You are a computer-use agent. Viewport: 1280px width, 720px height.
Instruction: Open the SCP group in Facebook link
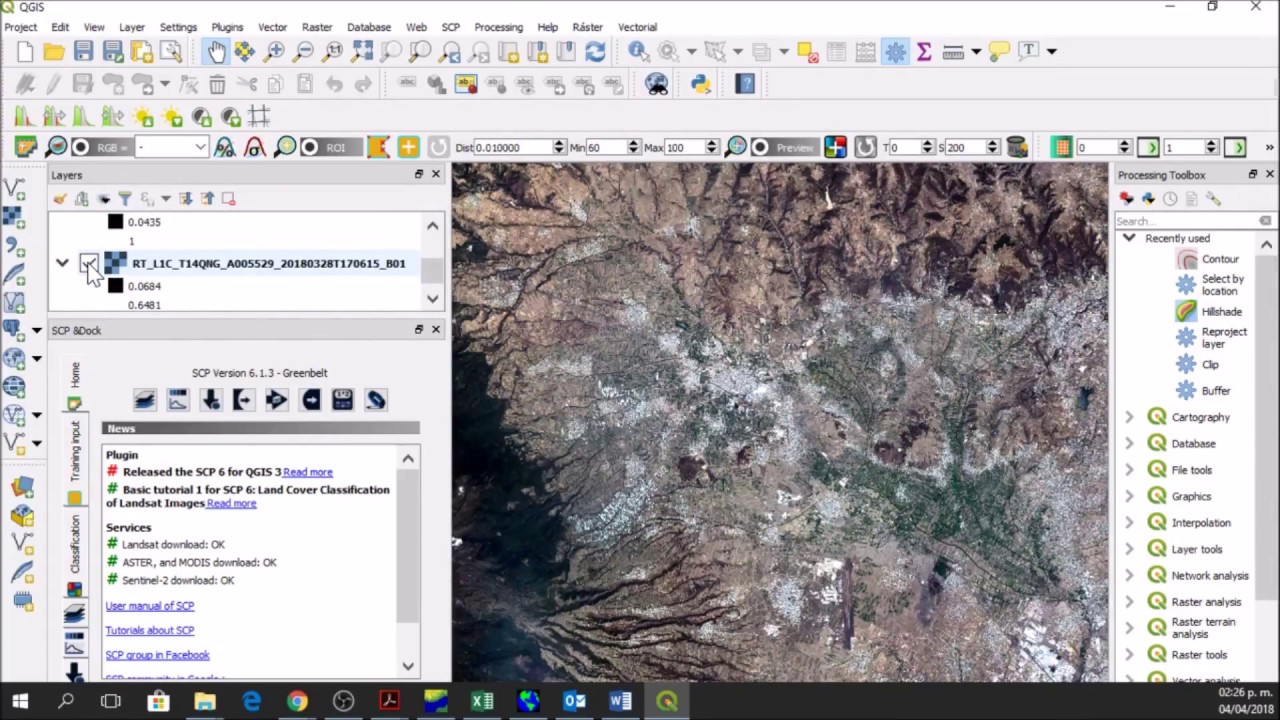[x=157, y=655]
